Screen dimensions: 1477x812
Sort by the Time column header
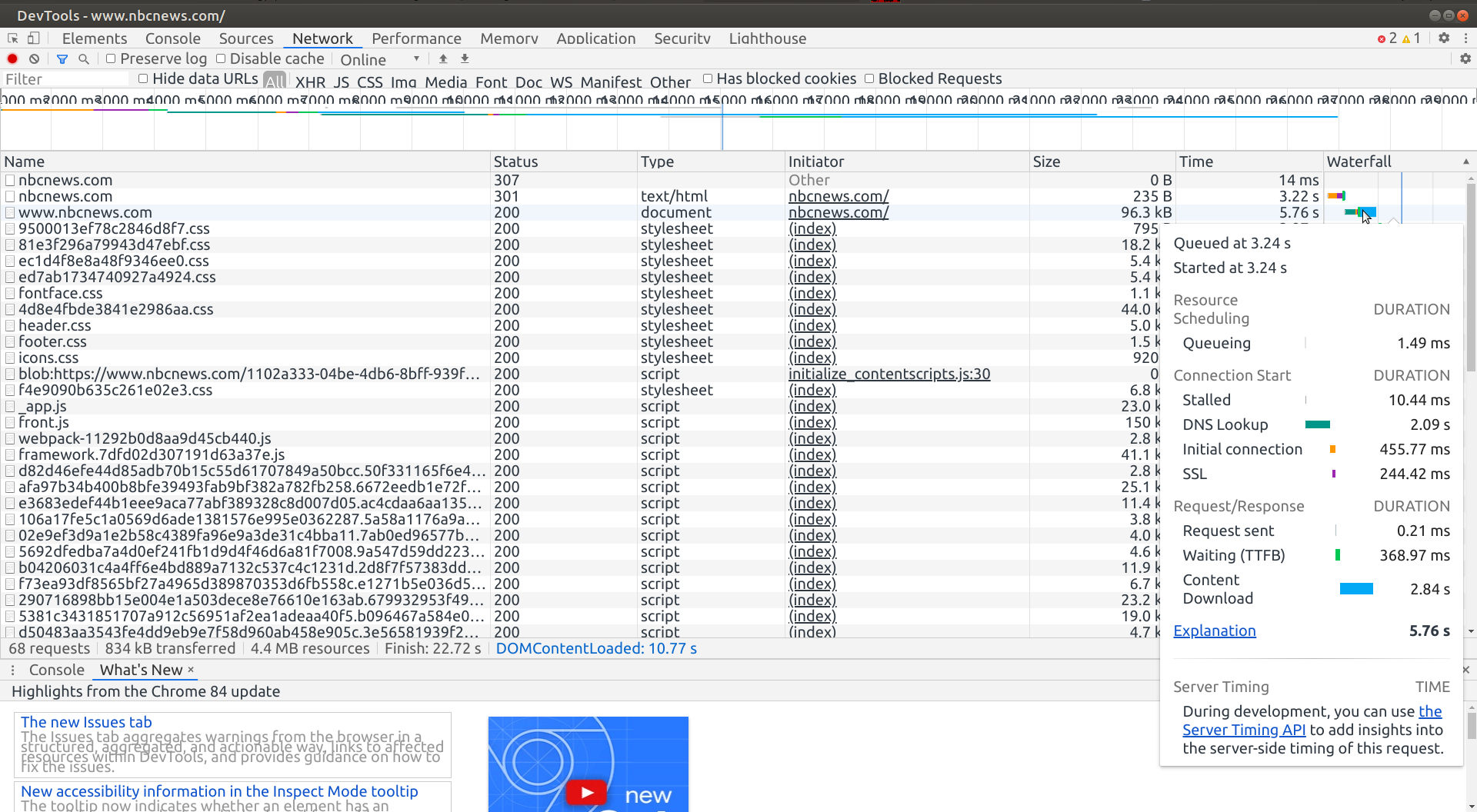click(x=1249, y=161)
